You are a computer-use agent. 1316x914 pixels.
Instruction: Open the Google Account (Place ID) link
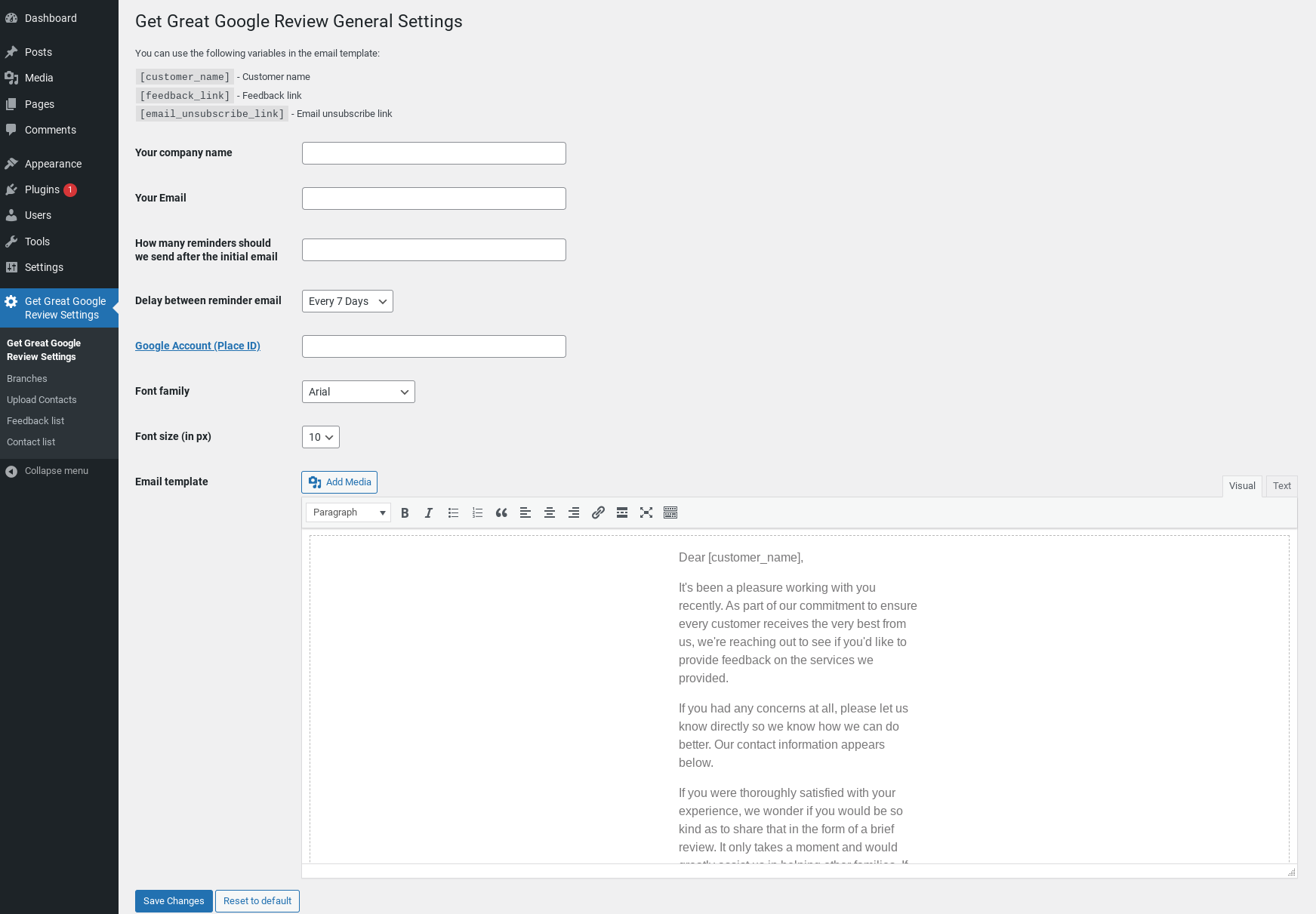pos(198,346)
